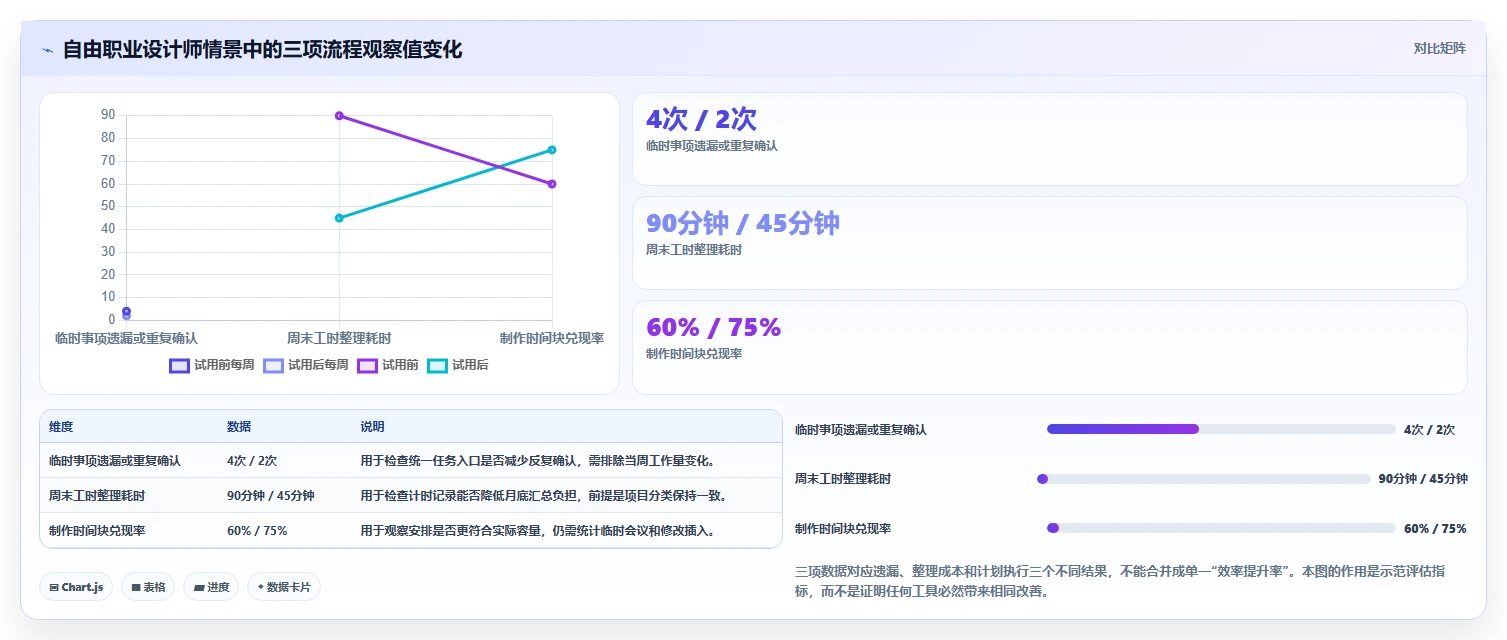Image resolution: width=1507 pixels, height=640 pixels.
Task: Click the page title about 自由职业设计师
Action: coord(262,49)
